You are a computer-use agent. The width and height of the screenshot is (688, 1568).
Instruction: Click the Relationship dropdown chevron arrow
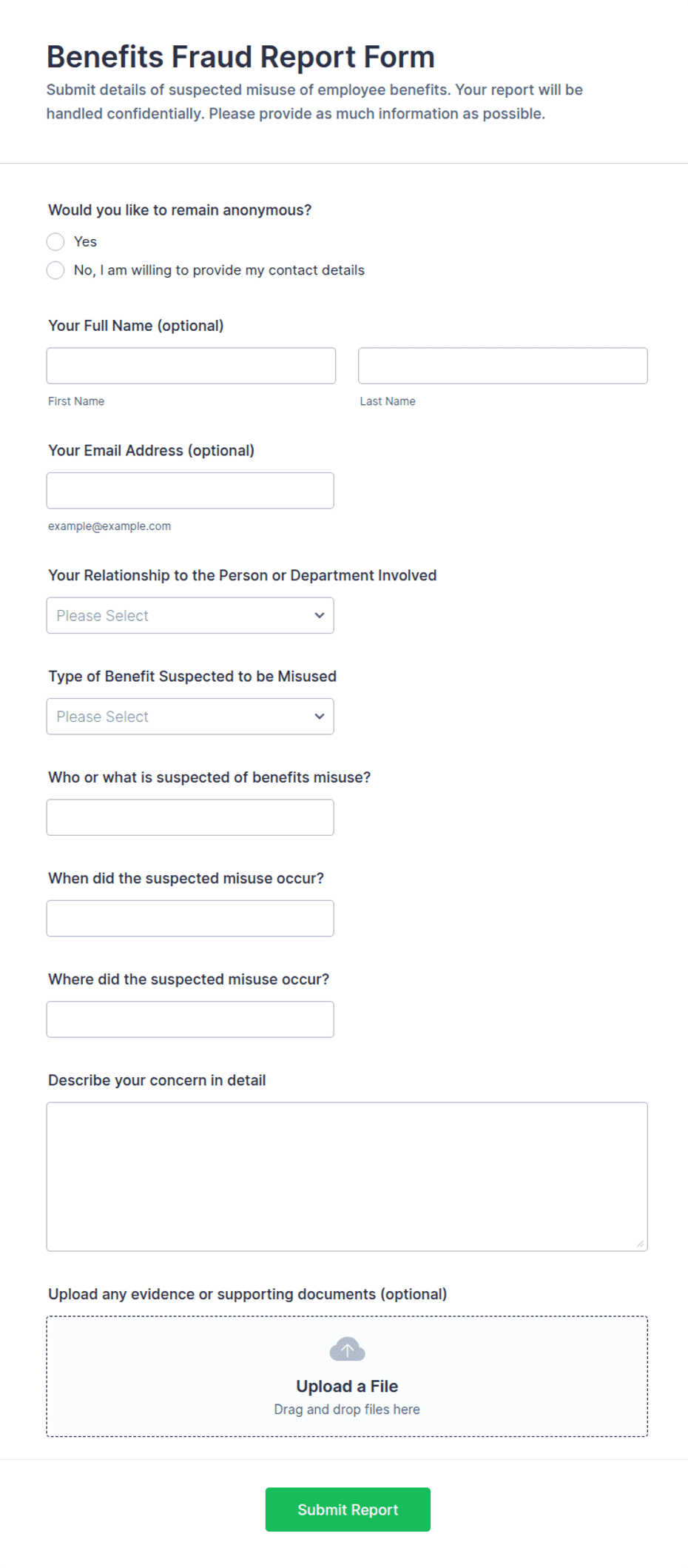(x=320, y=615)
